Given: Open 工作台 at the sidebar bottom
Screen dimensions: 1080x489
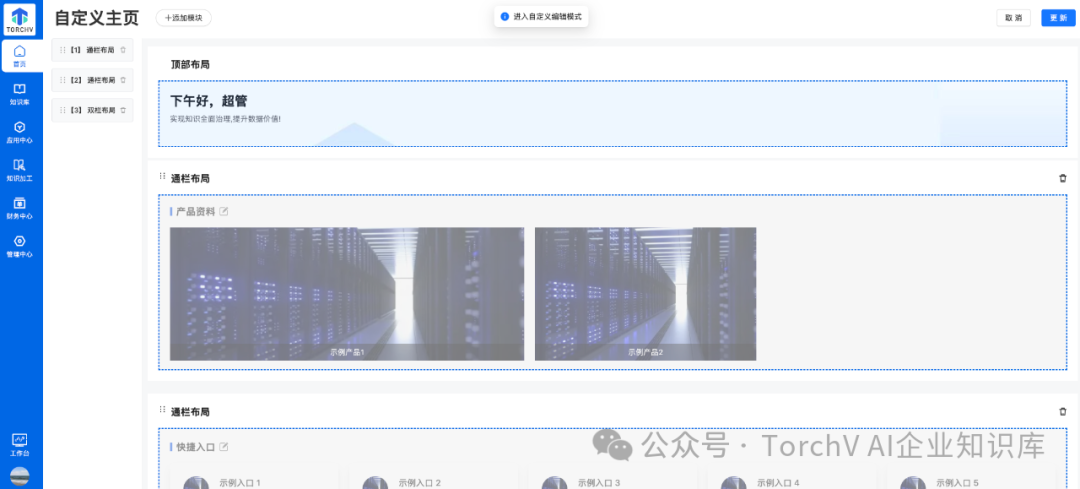Looking at the screenshot, I should (x=20, y=445).
